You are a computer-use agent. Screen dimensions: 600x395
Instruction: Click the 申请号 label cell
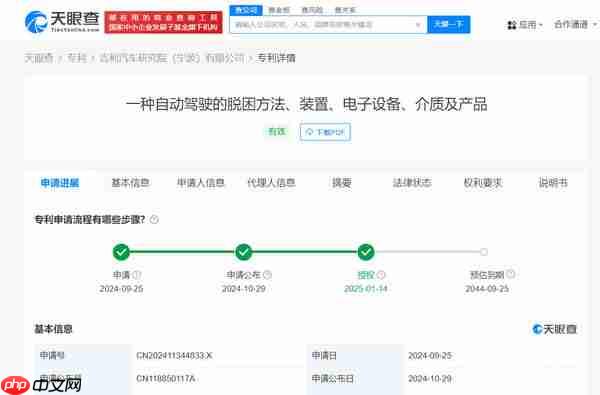click(x=82, y=356)
